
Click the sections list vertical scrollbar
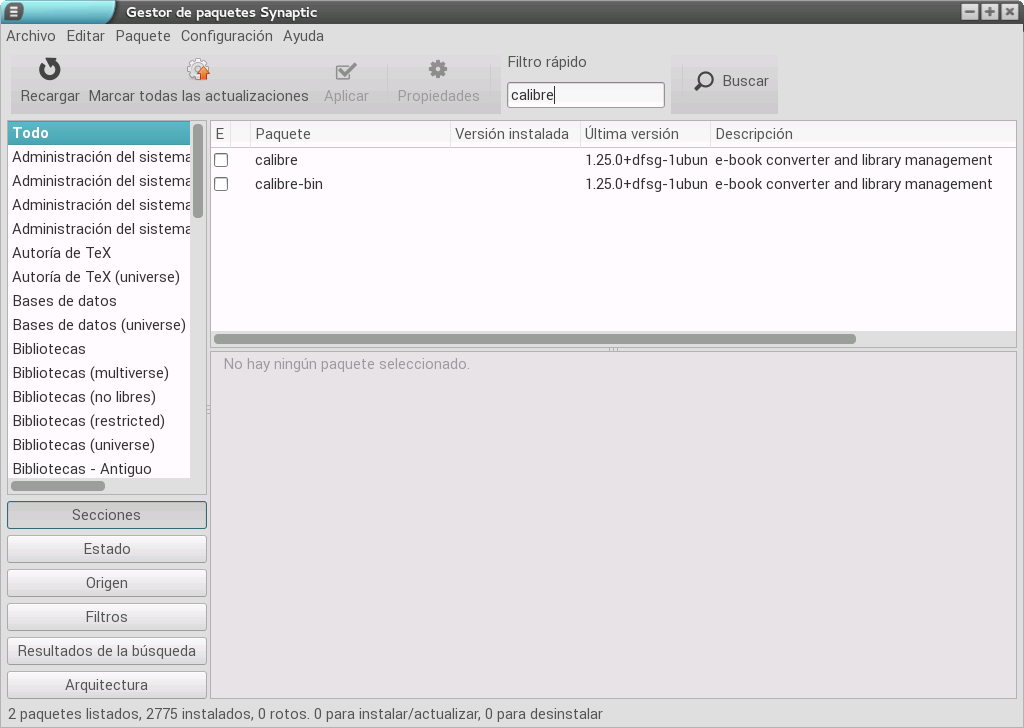click(x=198, y=170)
